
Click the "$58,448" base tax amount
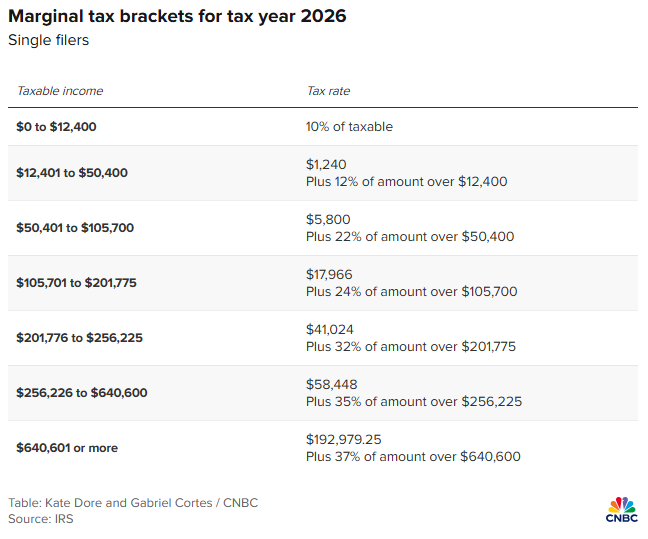[x=331, y=384]
